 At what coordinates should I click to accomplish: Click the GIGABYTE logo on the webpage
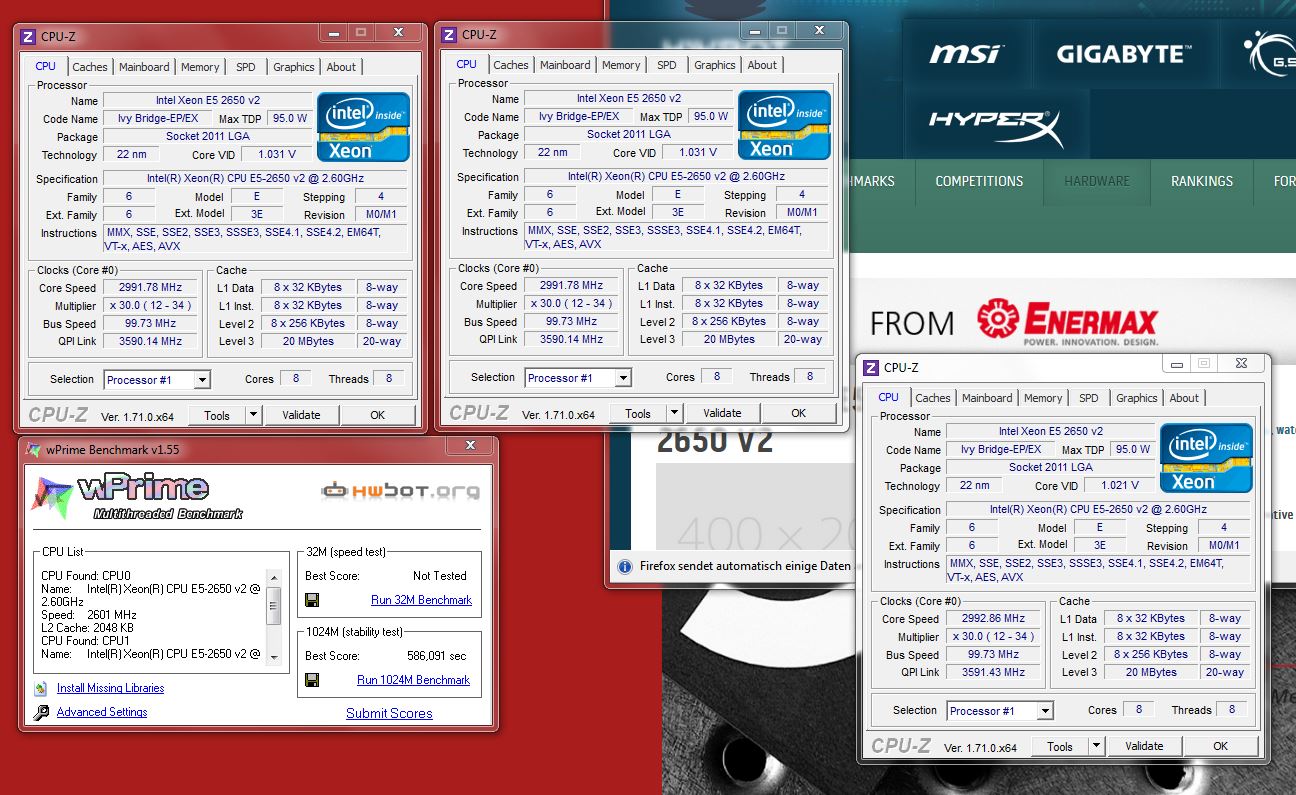tap(1124, 54)
